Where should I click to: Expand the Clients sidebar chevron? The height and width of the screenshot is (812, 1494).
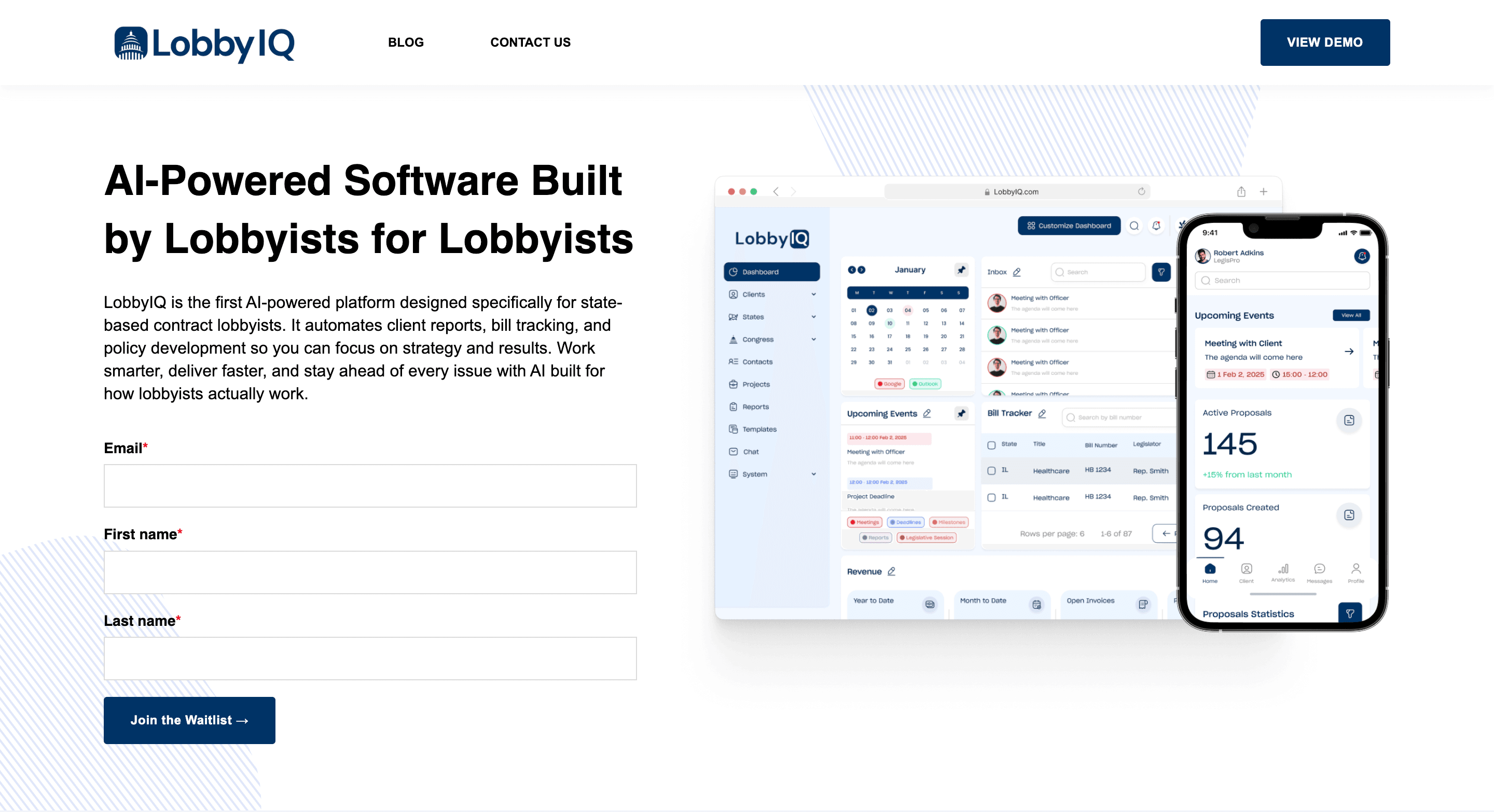[x=814, y=295]
